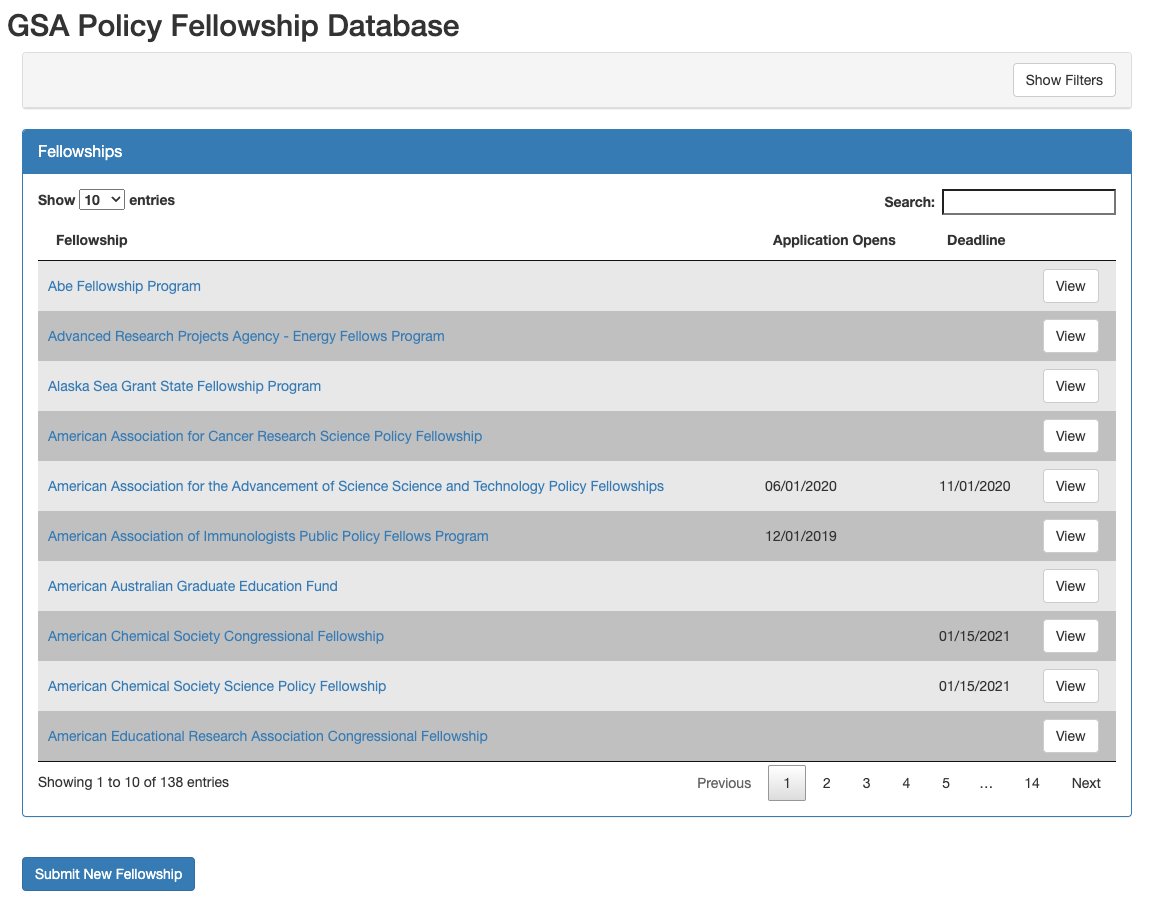This screenshot has width=1156, height=901.
Task: Click View for ACS Science Policy Fellowship row
Action: [x=1070, y=686]
